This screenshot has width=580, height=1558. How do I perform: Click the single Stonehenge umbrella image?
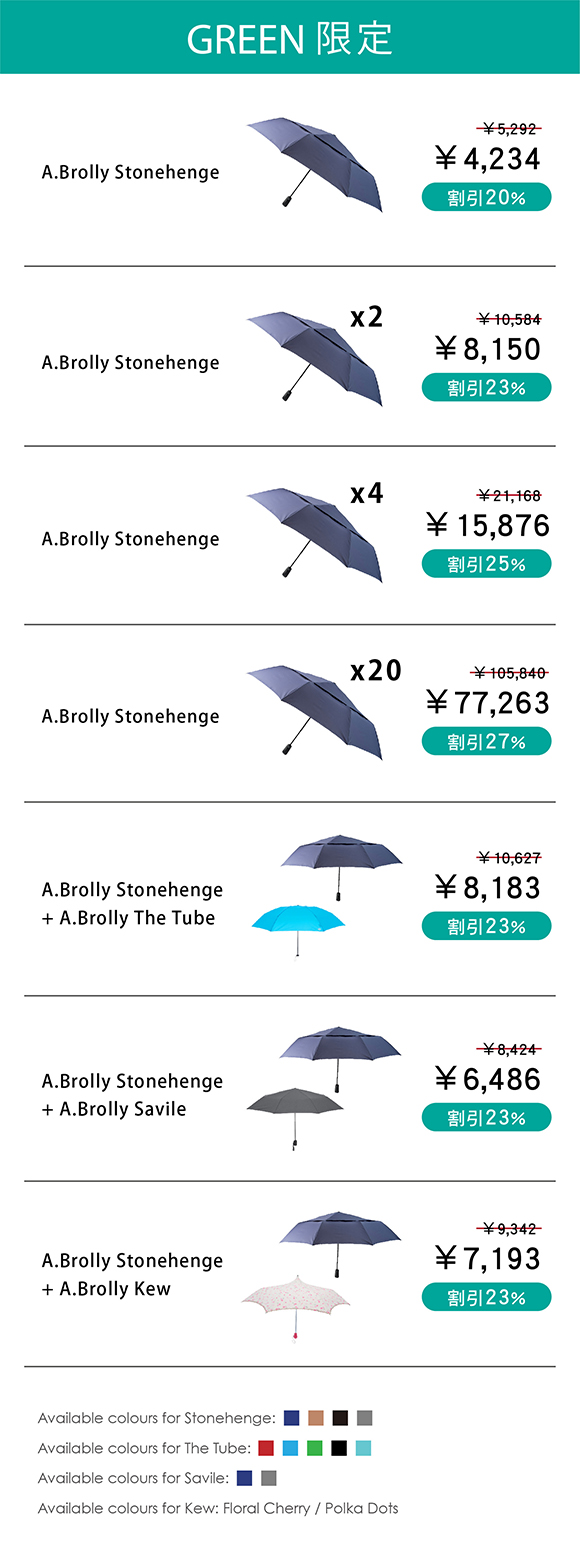tap(315, 164)
